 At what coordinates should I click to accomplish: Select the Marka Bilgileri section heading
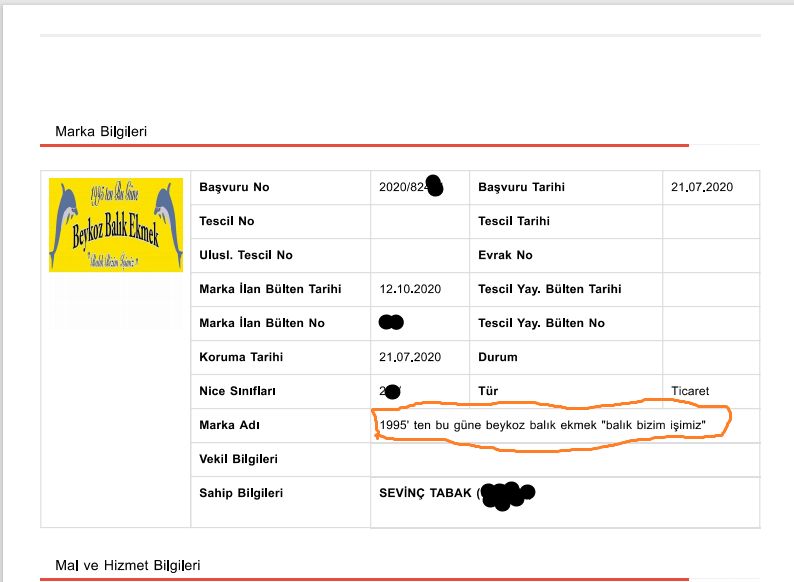point(101,132)
